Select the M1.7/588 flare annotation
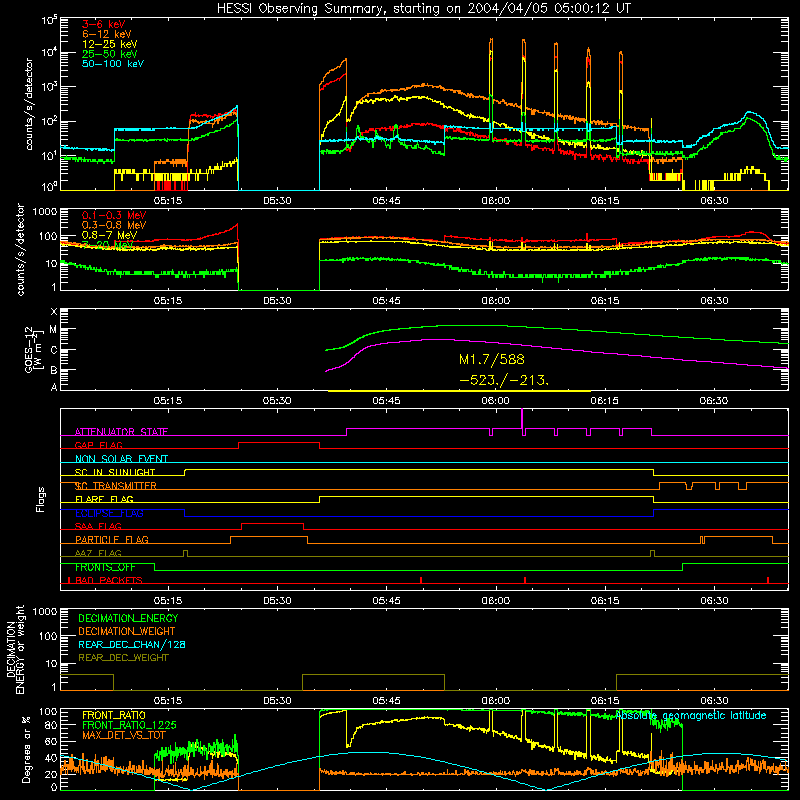 pyautogui.click(x=491, y=360)
